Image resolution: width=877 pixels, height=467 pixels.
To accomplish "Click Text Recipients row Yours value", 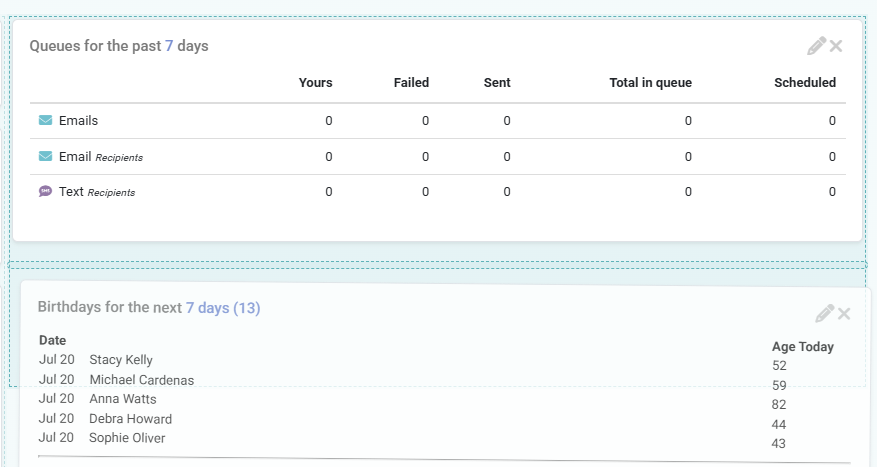I will click(329, 192).
